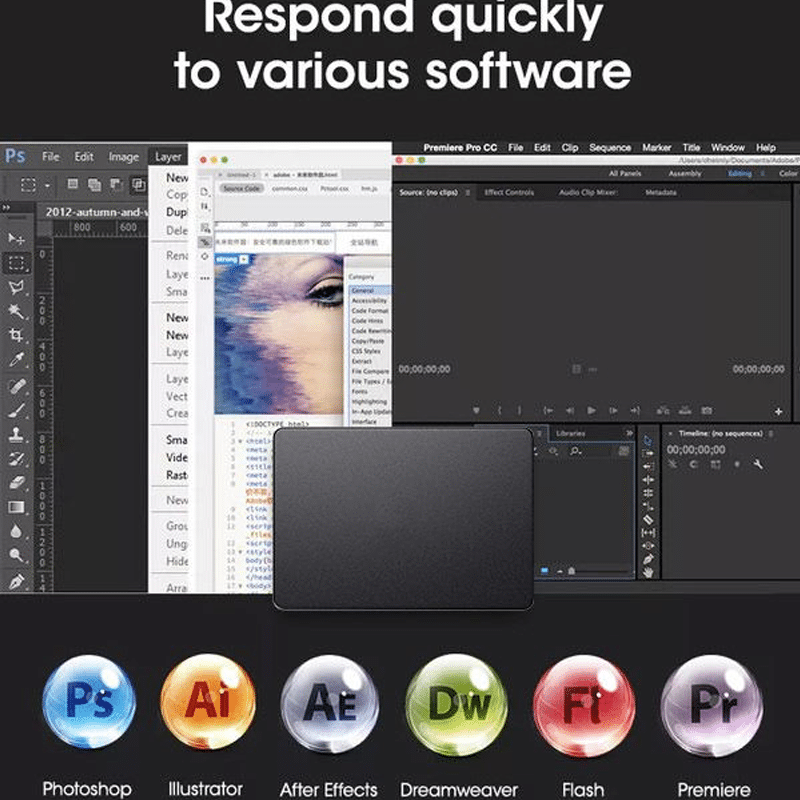The width and height of the screenshot is (800, 800).
Task: Add a marker in the Source monitor
Action: coord(476,410)
